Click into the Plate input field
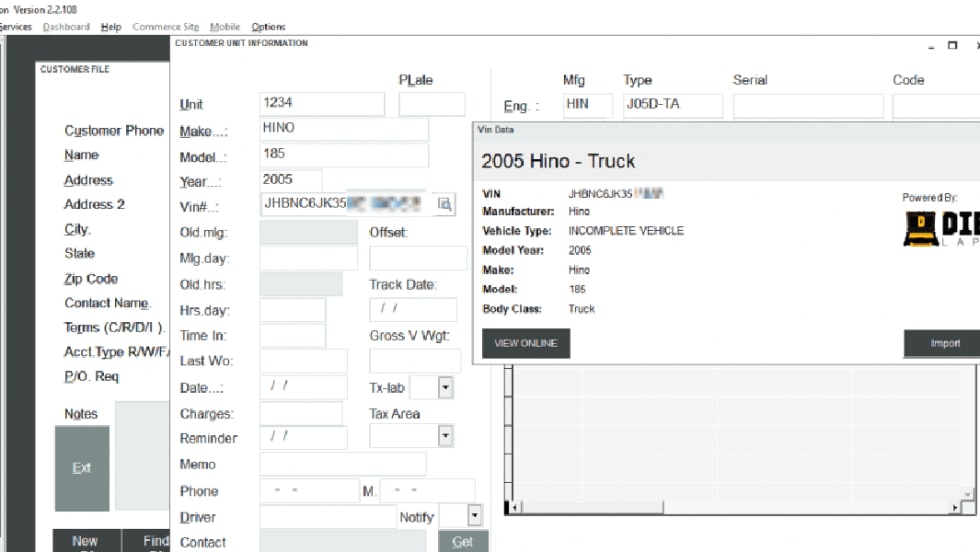Image resolution: width=980 pixels, height=552 pixels. tap(432, 104)
